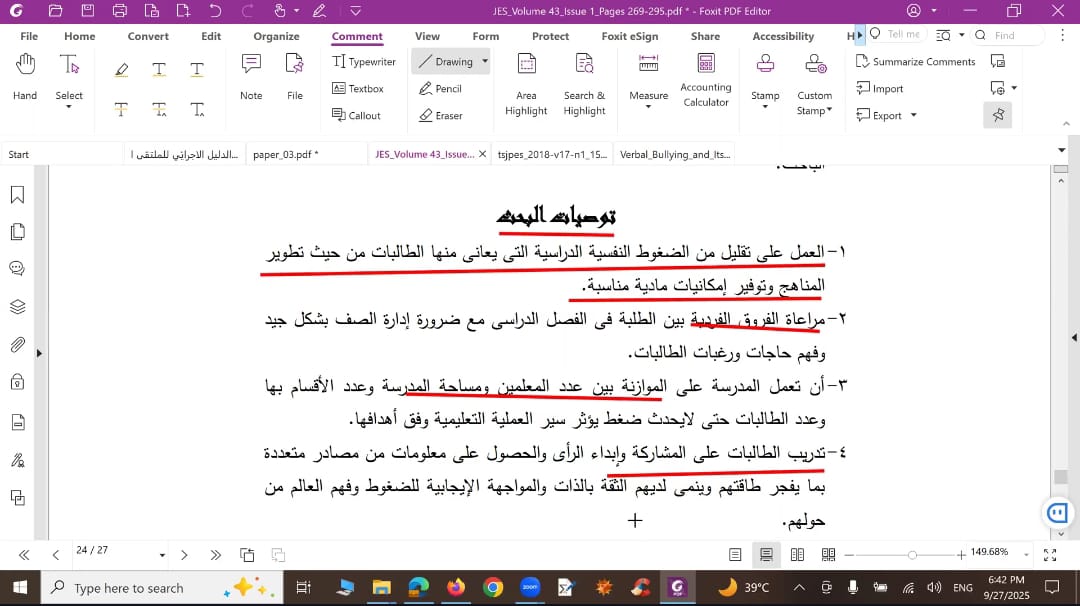
Task: Enable continuous page view mode
Action: (x=766, y=554)
